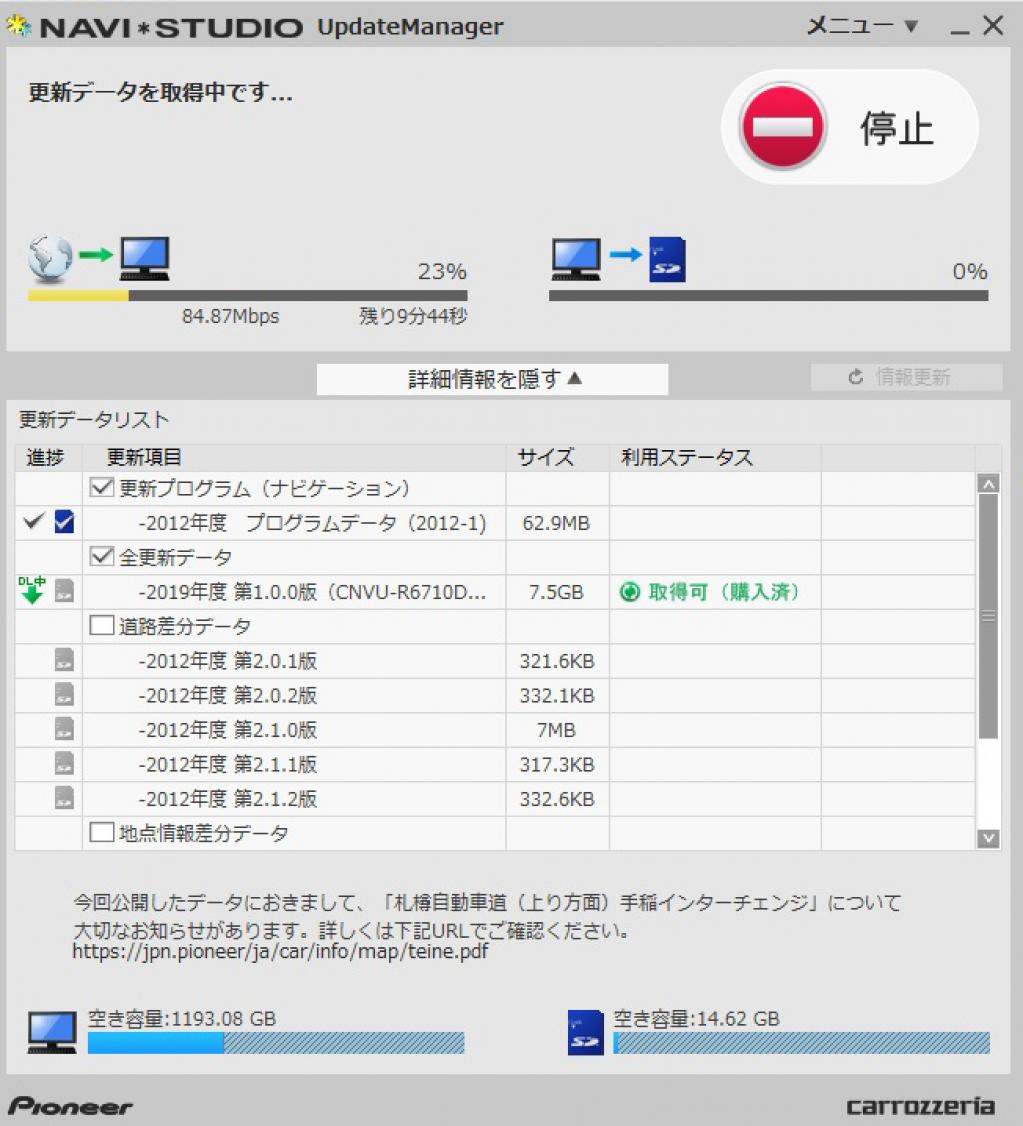1023x1126 pixels.
Task: Toggle the blue checkbox for 2012年度 プログラムデータ
Action: (65, 521)
